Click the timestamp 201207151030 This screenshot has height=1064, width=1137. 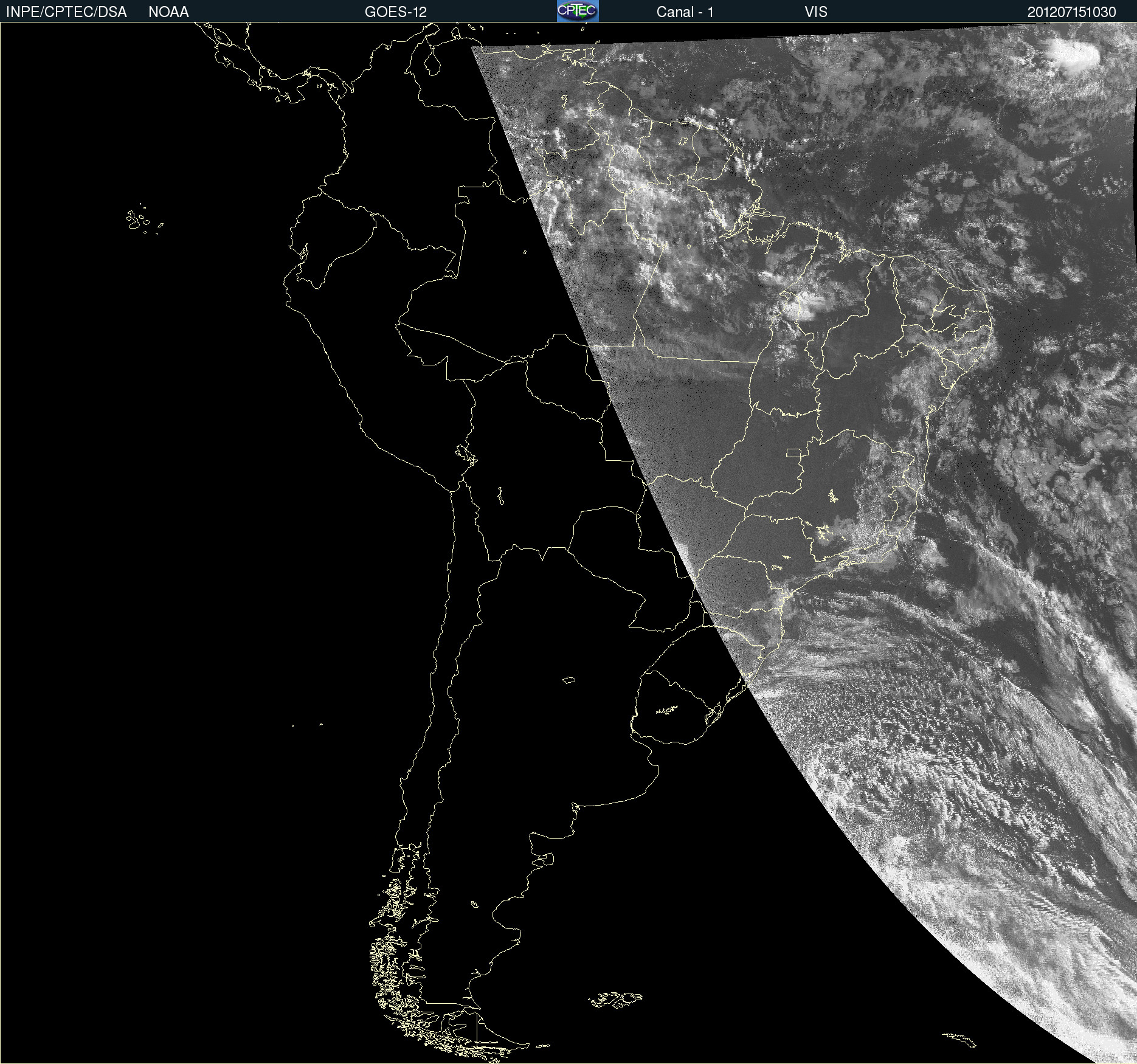click(1072, 12)
